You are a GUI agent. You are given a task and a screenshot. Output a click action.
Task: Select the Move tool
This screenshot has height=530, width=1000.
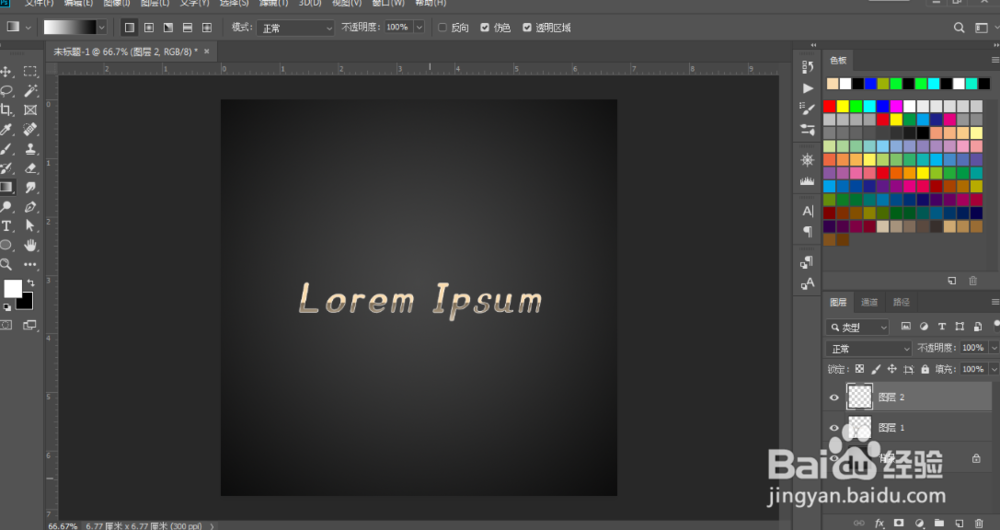[6, 71]
